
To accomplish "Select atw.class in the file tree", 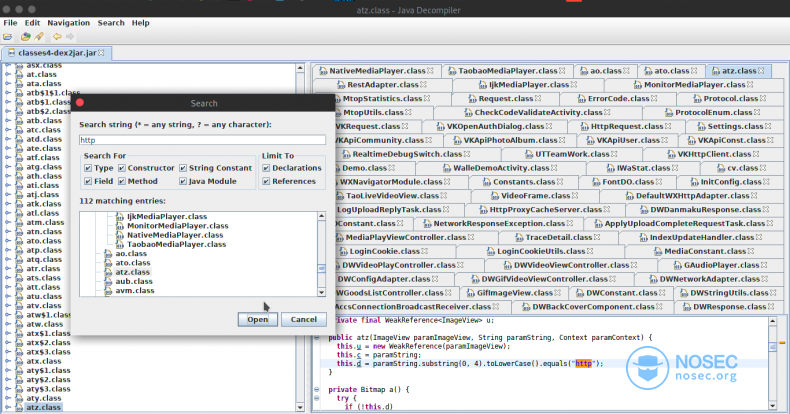I will (44, 324).
